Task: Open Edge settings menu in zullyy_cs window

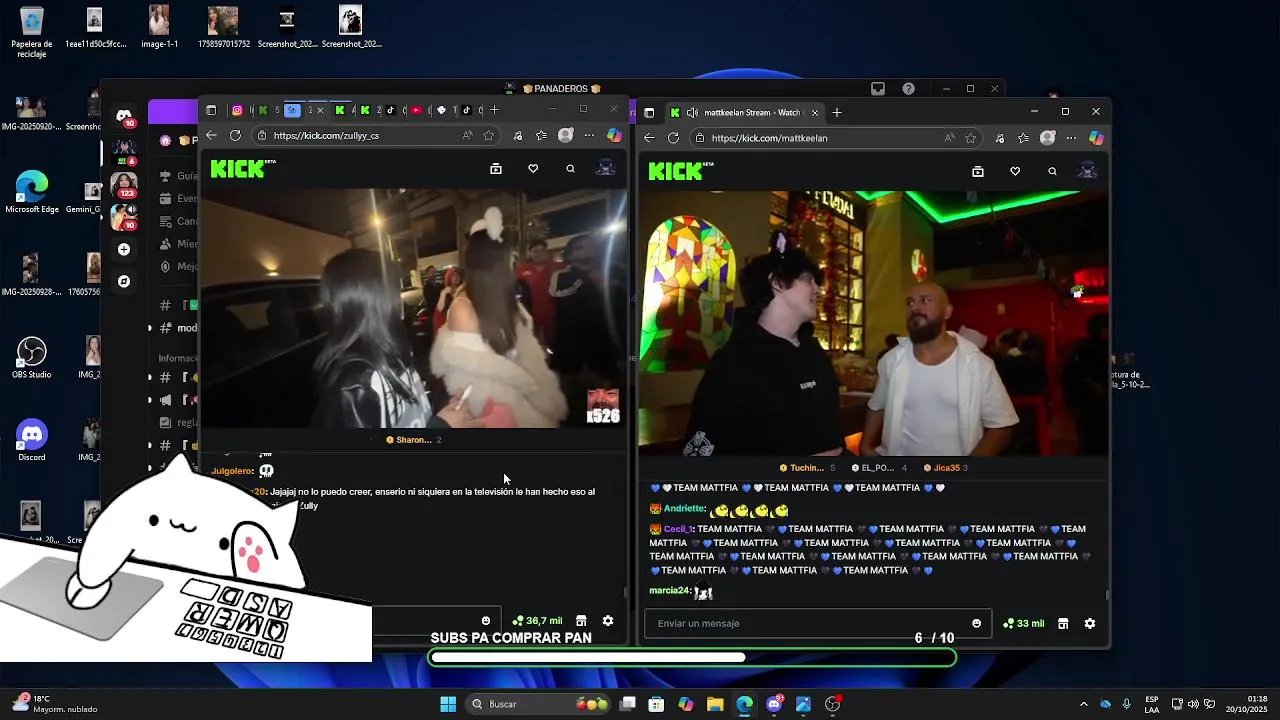Action: pos(589,135)
